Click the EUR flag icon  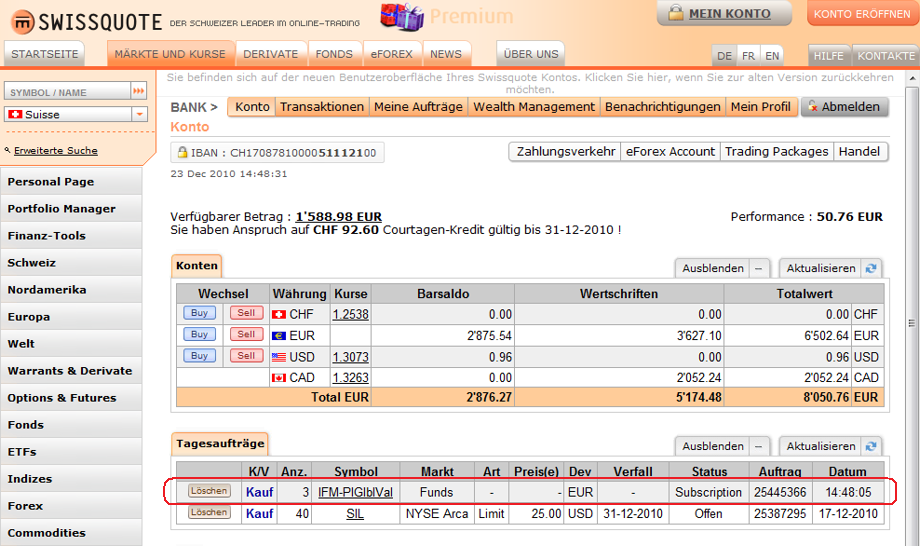(279, 335)
